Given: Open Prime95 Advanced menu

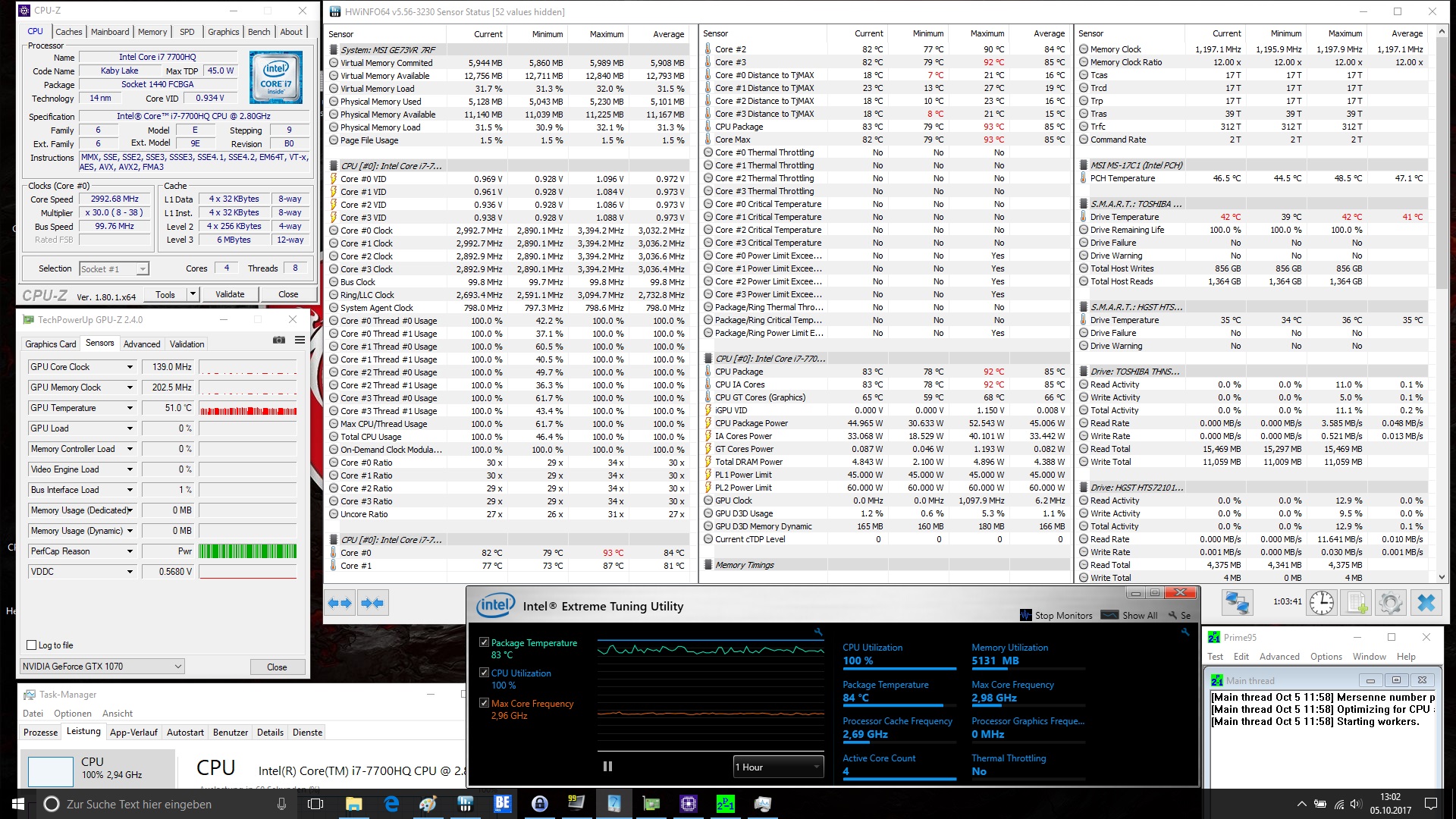Looking at the screenshot, I should (1279, 657).
